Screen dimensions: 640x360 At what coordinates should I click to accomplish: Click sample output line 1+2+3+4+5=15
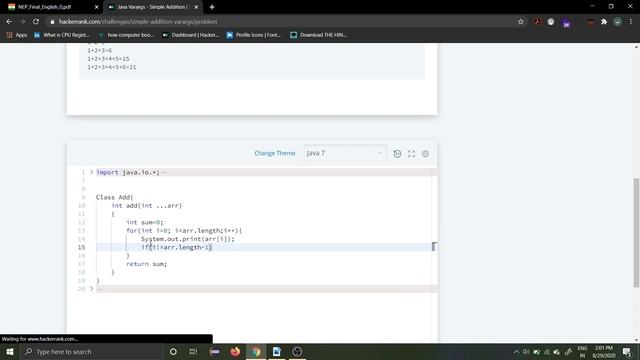(x=108, y=59)
